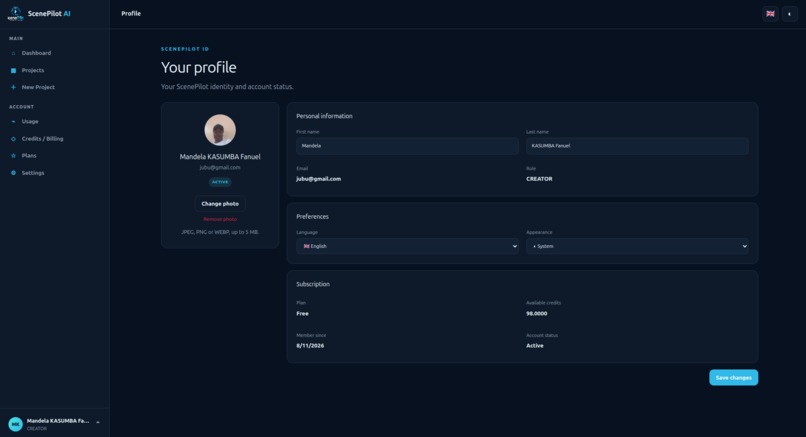Viewport: 806px width, 437px height.
Task: Click the Projects icon in sidebar
Action: pyautogui.click(x=13, y=70)
